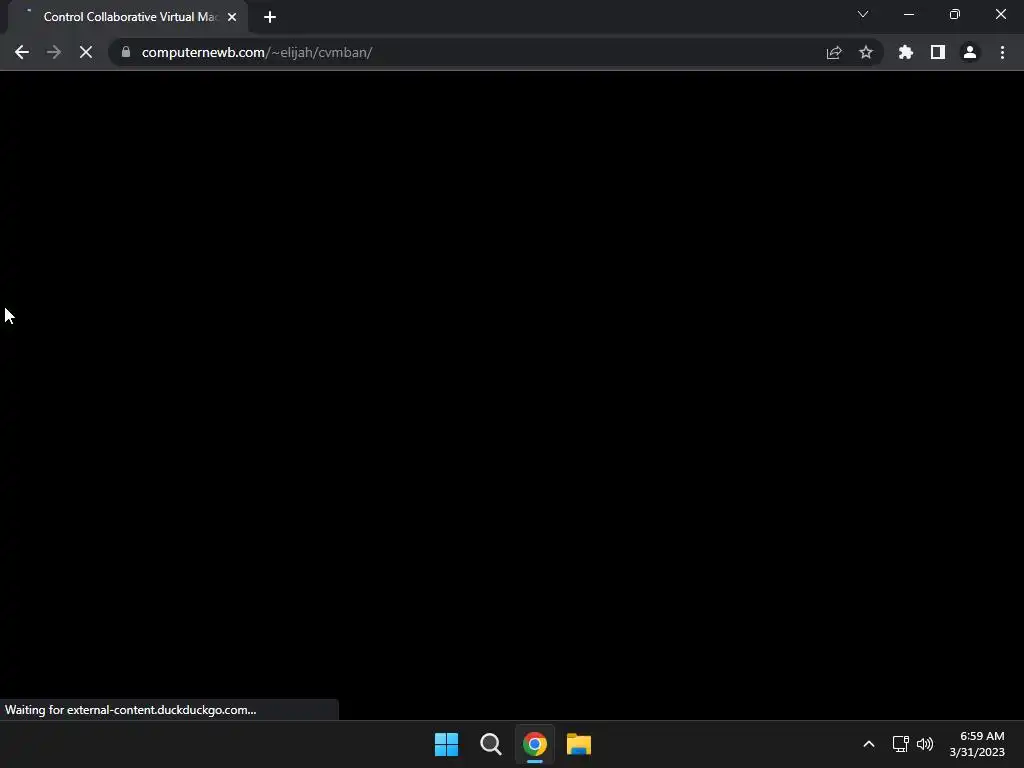Open the tab search dropdown

tap(863, 14)
